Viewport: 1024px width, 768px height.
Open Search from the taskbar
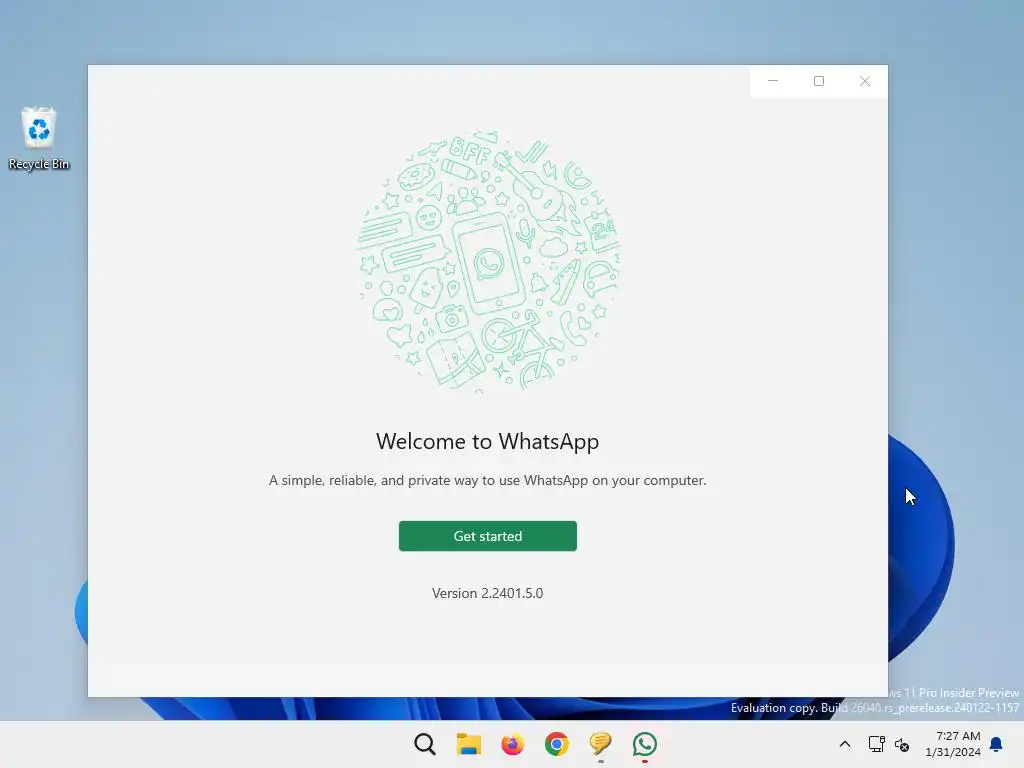(x=424, y=744)
